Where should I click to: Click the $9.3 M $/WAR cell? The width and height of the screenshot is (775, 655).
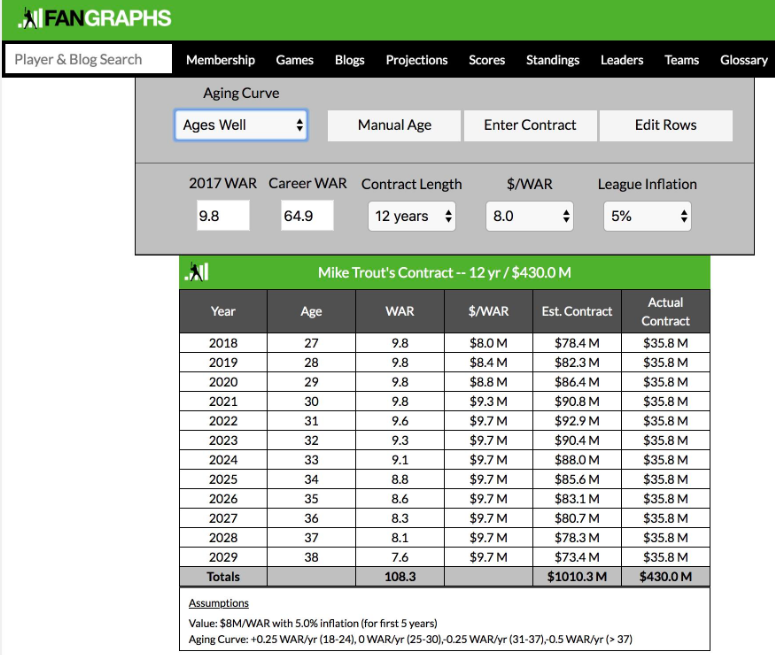tap(488, 401)
